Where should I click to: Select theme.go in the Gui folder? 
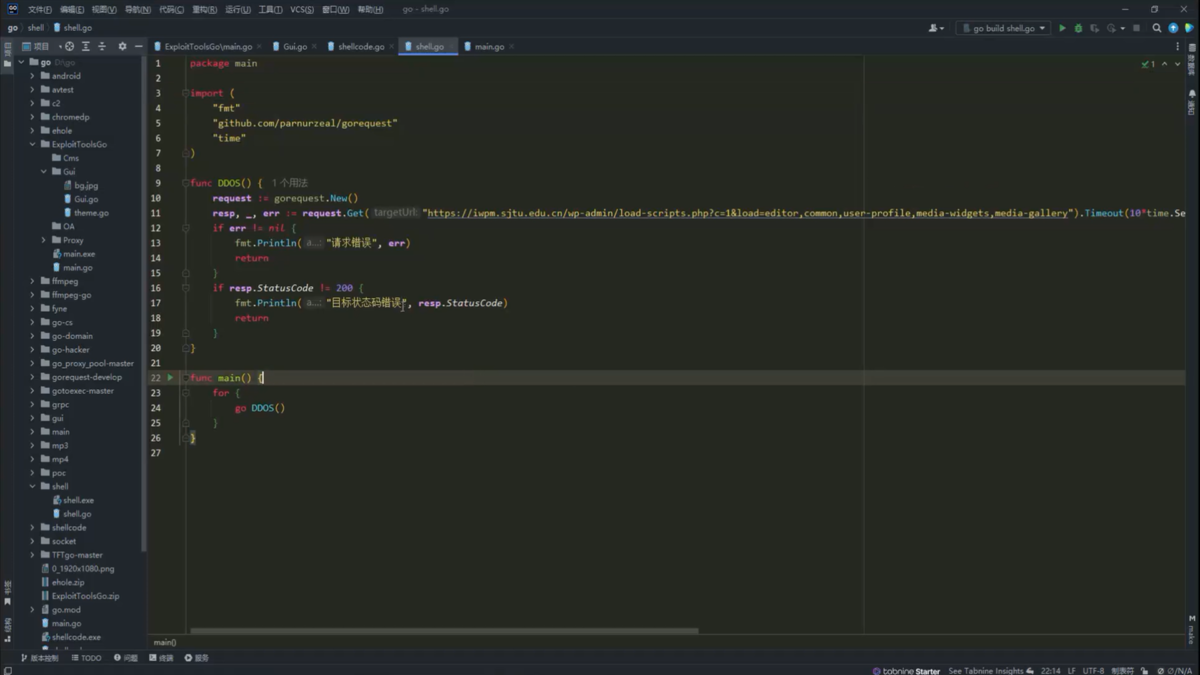point(86,213)
